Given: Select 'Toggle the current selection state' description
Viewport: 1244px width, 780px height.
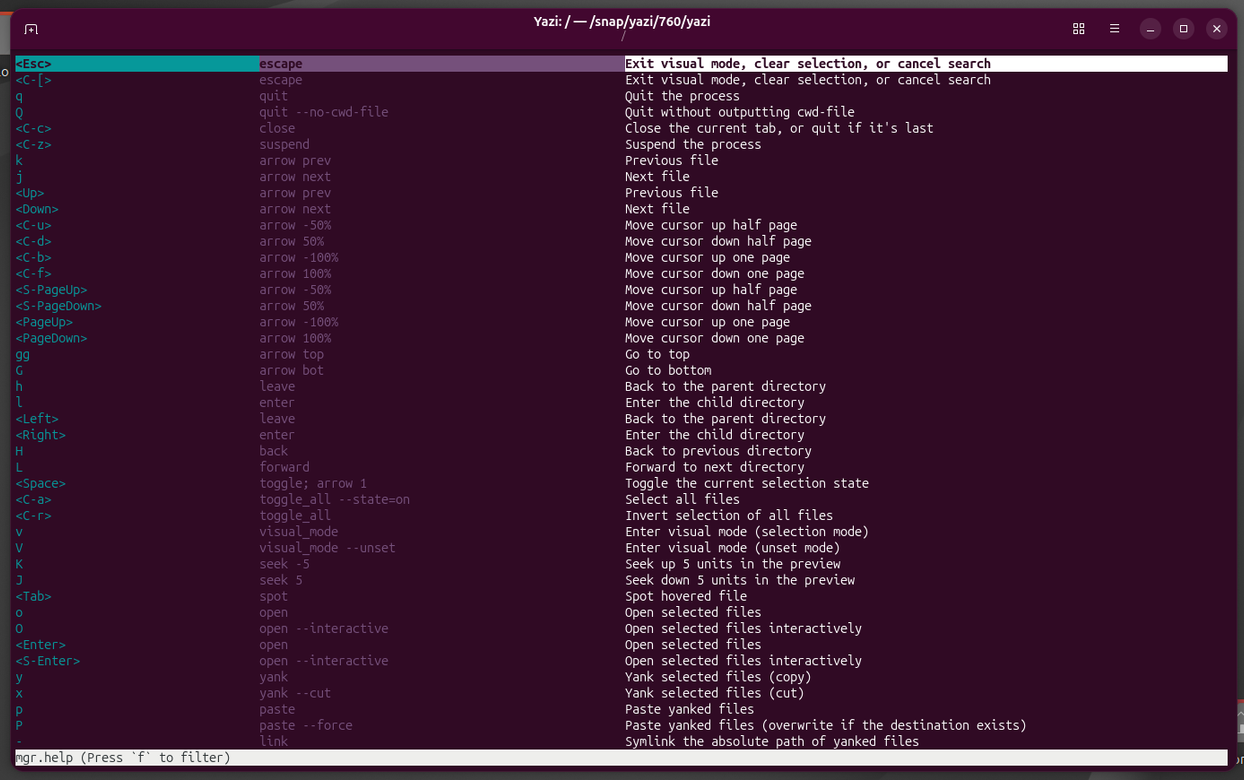Looking at the screenshot, I should [x=747, y=483].
